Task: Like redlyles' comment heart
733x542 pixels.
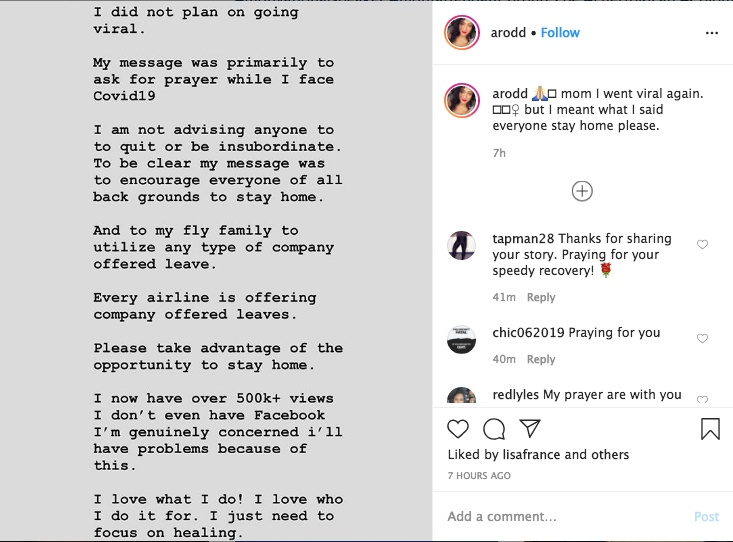Action: [702, 399]
